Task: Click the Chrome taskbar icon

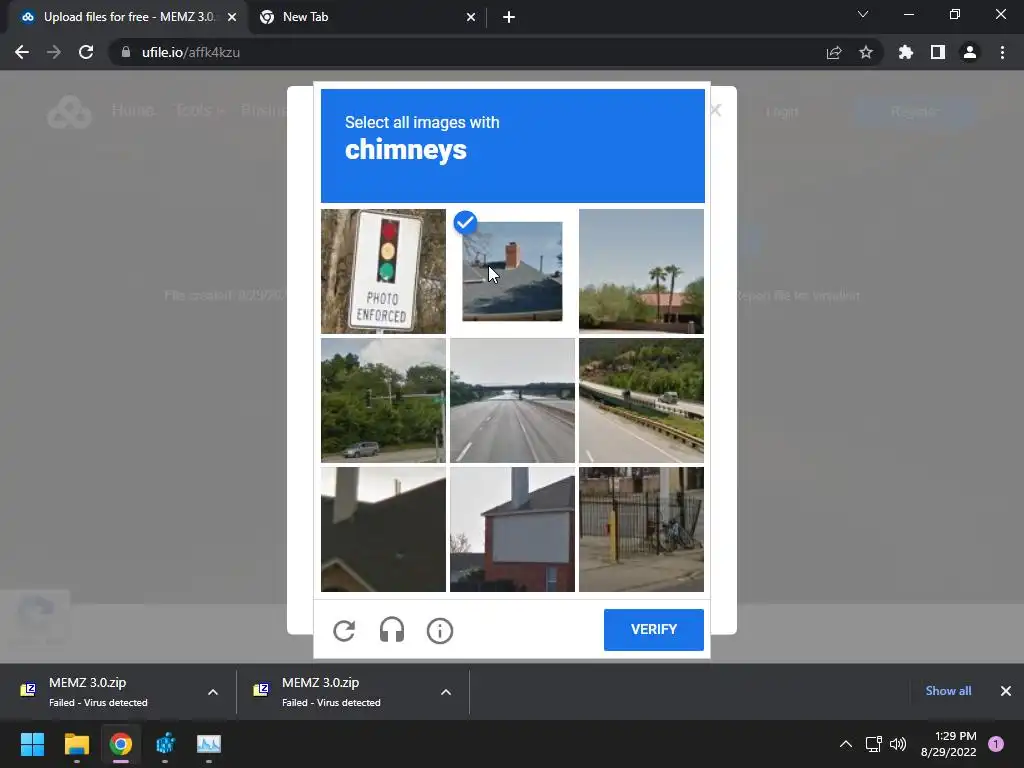Action: coord(121,744)
